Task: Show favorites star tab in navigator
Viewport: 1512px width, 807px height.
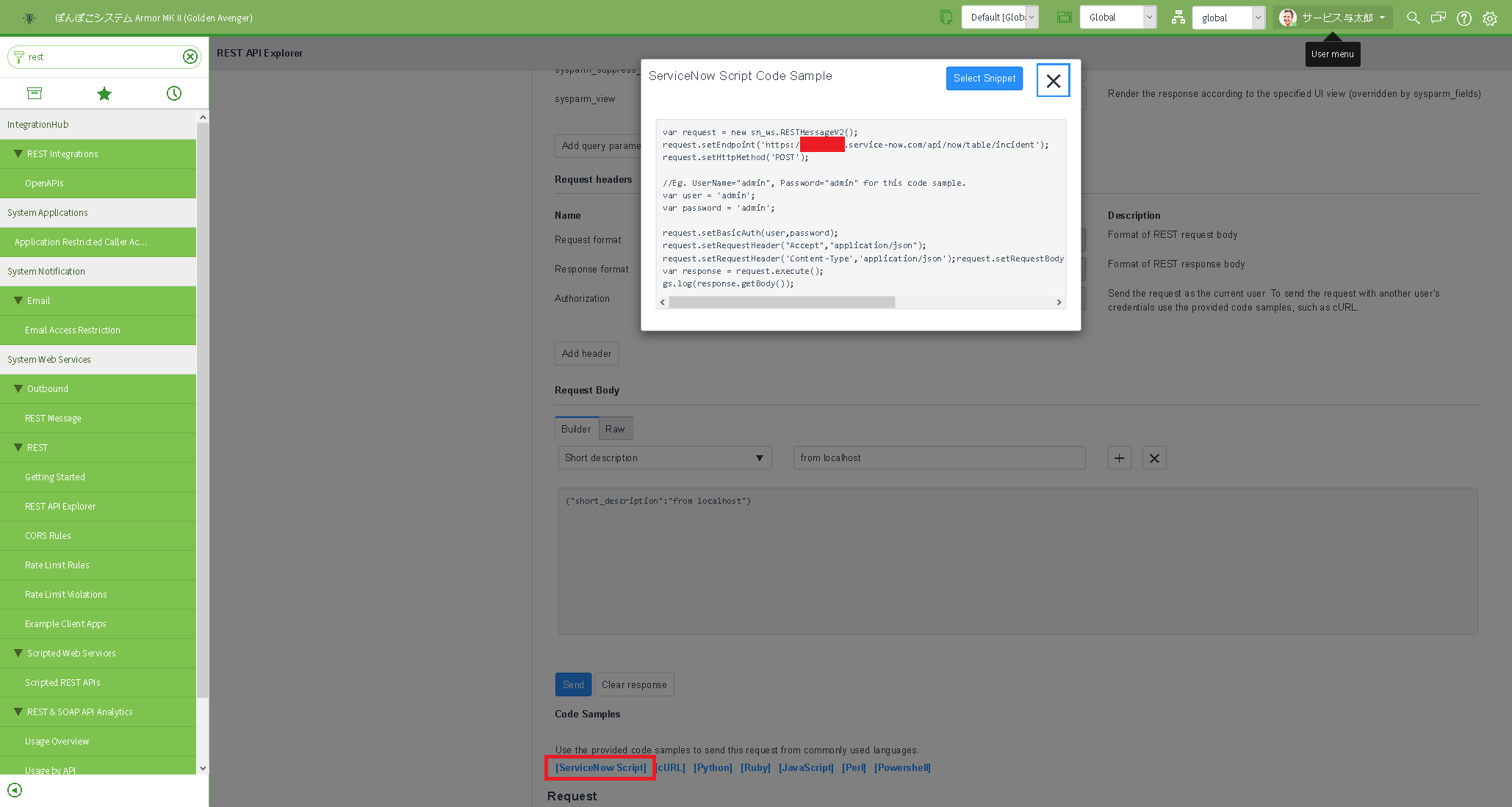Action: click(104, 93)
